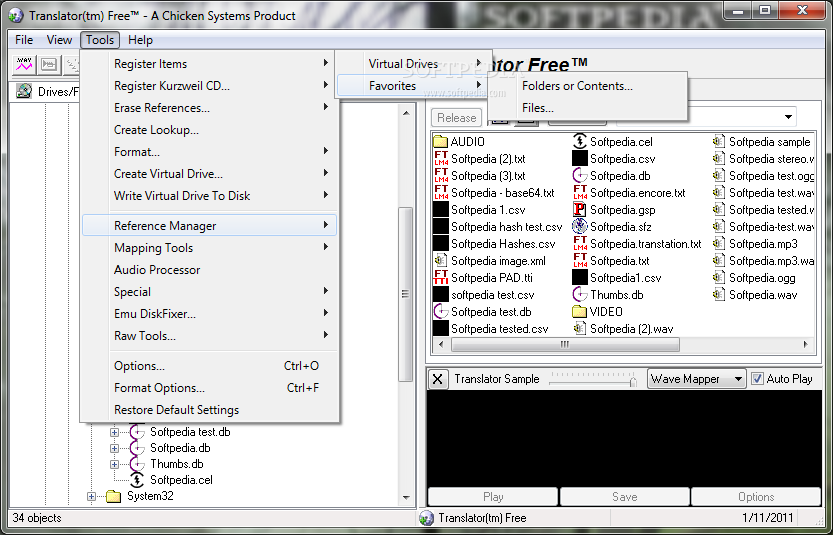
Task: Choose Files... from Favorites submenu
Action: pyautogui.click(x=588, y=108)
